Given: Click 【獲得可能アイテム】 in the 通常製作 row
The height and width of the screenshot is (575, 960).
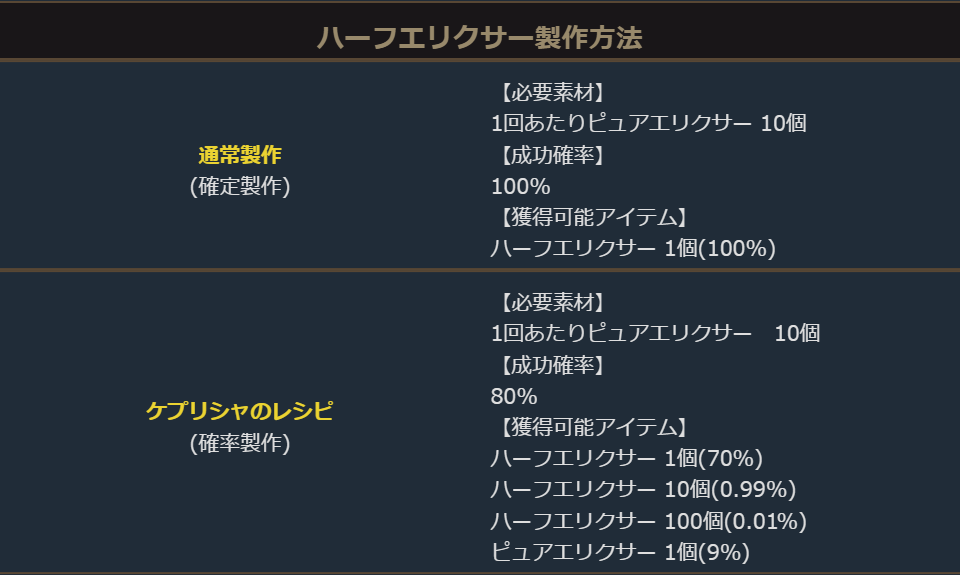Looking at the screenshot, I should tap(590, 218).
